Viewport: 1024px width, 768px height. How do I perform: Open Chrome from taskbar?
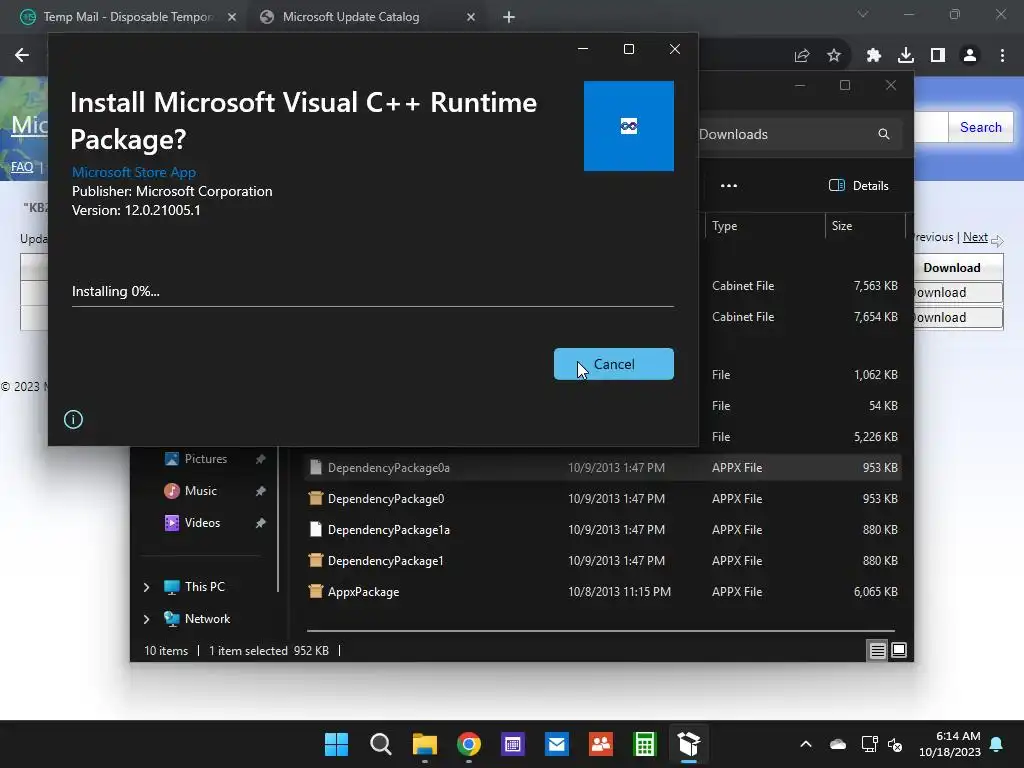[468, 744]
